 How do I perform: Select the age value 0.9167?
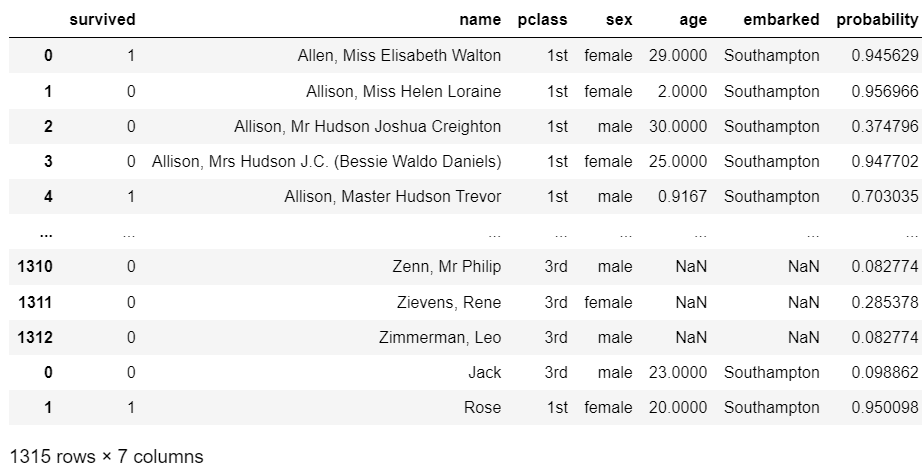tap(683, 196)
